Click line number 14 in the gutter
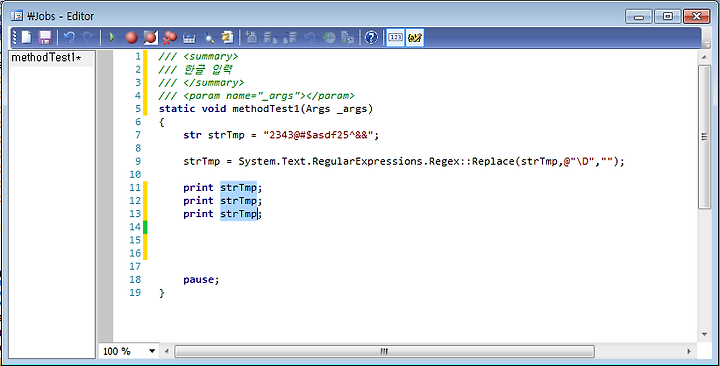The width and height of the screenshot is (720, 366). tap(135, 227)
